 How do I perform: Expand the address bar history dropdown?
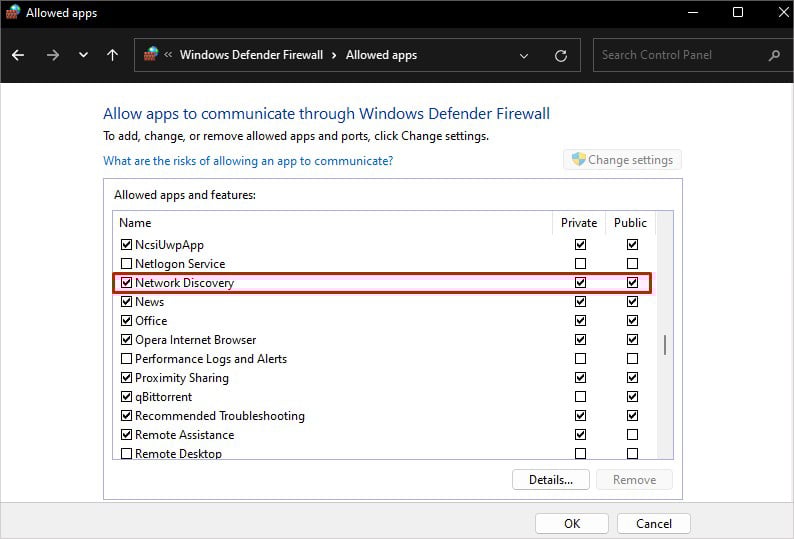[x=524, y=56]
